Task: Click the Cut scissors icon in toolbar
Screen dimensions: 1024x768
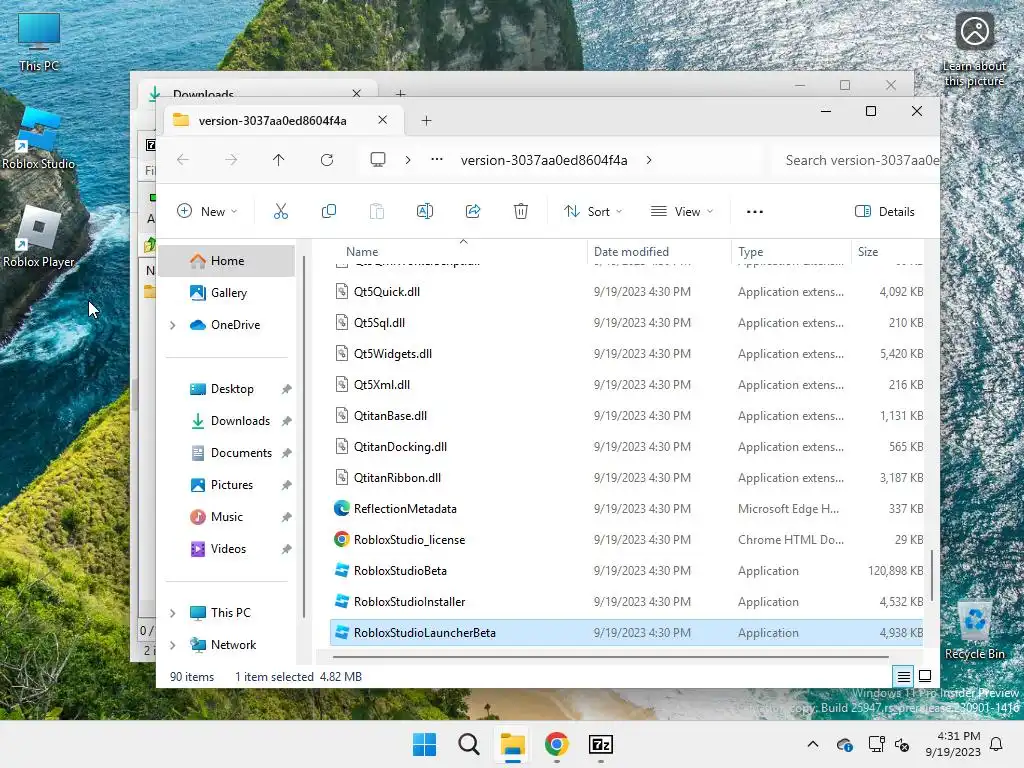Action: pyautogui.click(x=281, y=211)
